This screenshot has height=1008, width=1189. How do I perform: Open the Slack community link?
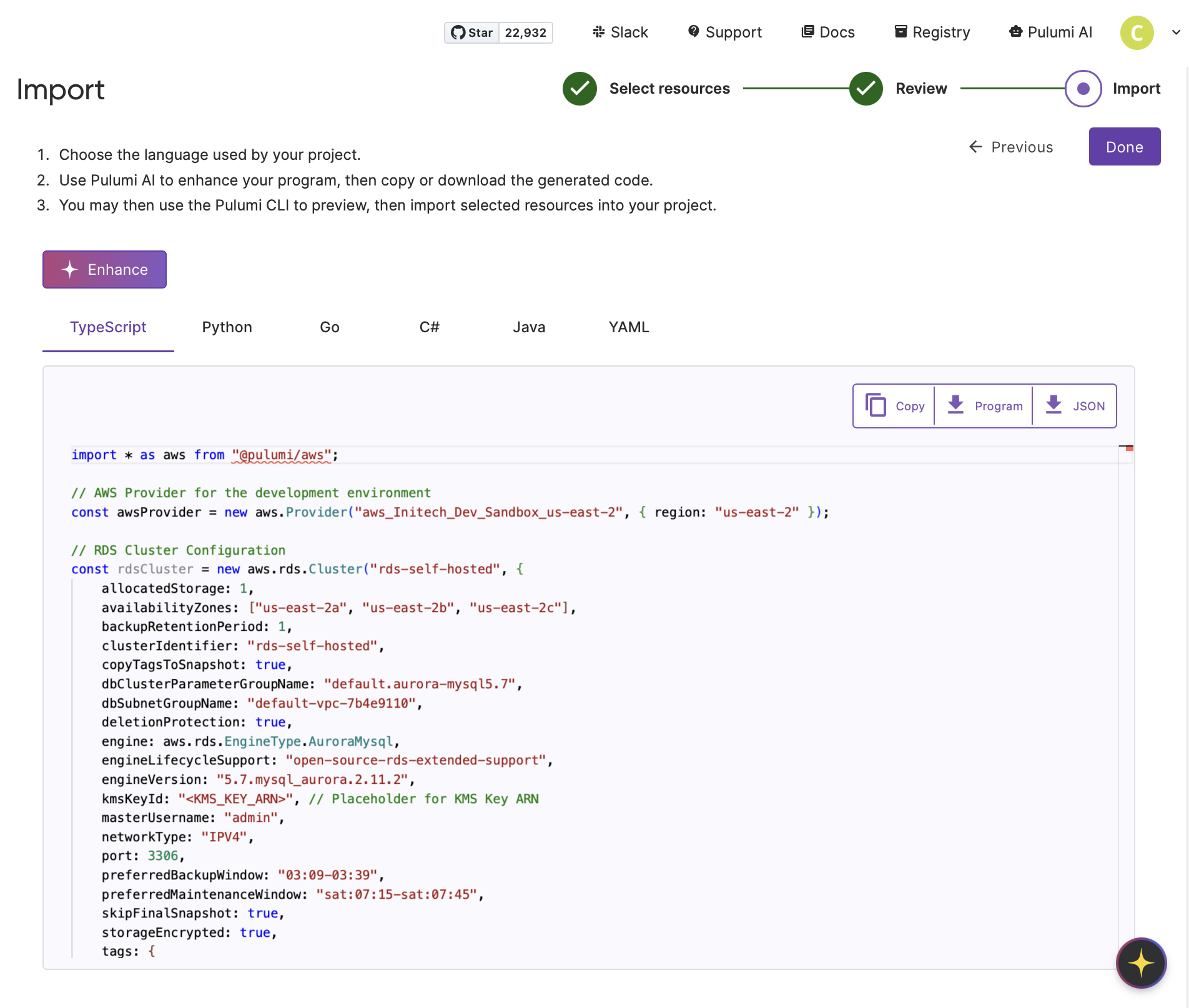point(620,32)
